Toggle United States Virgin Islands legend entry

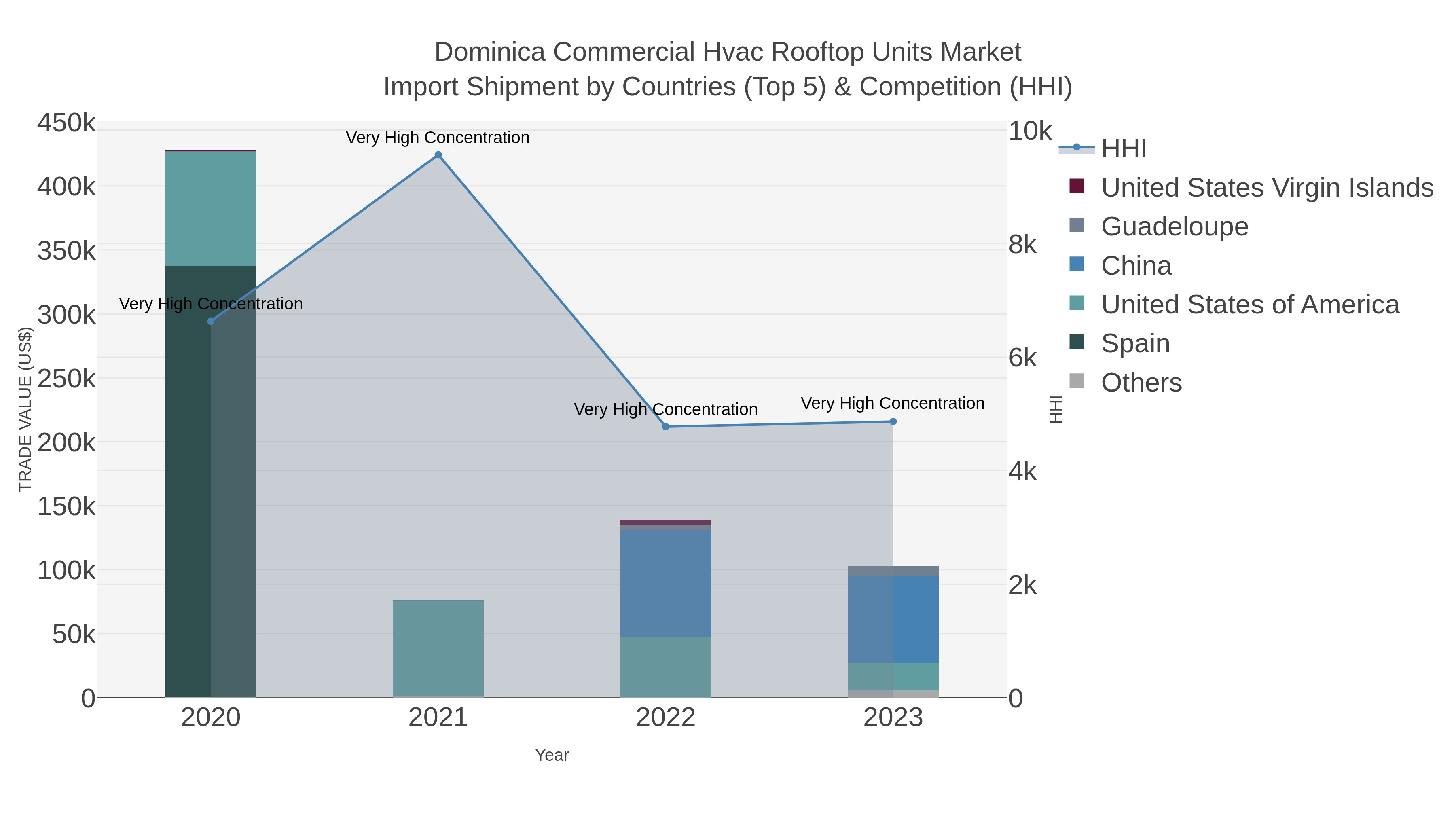(1251, 187)
